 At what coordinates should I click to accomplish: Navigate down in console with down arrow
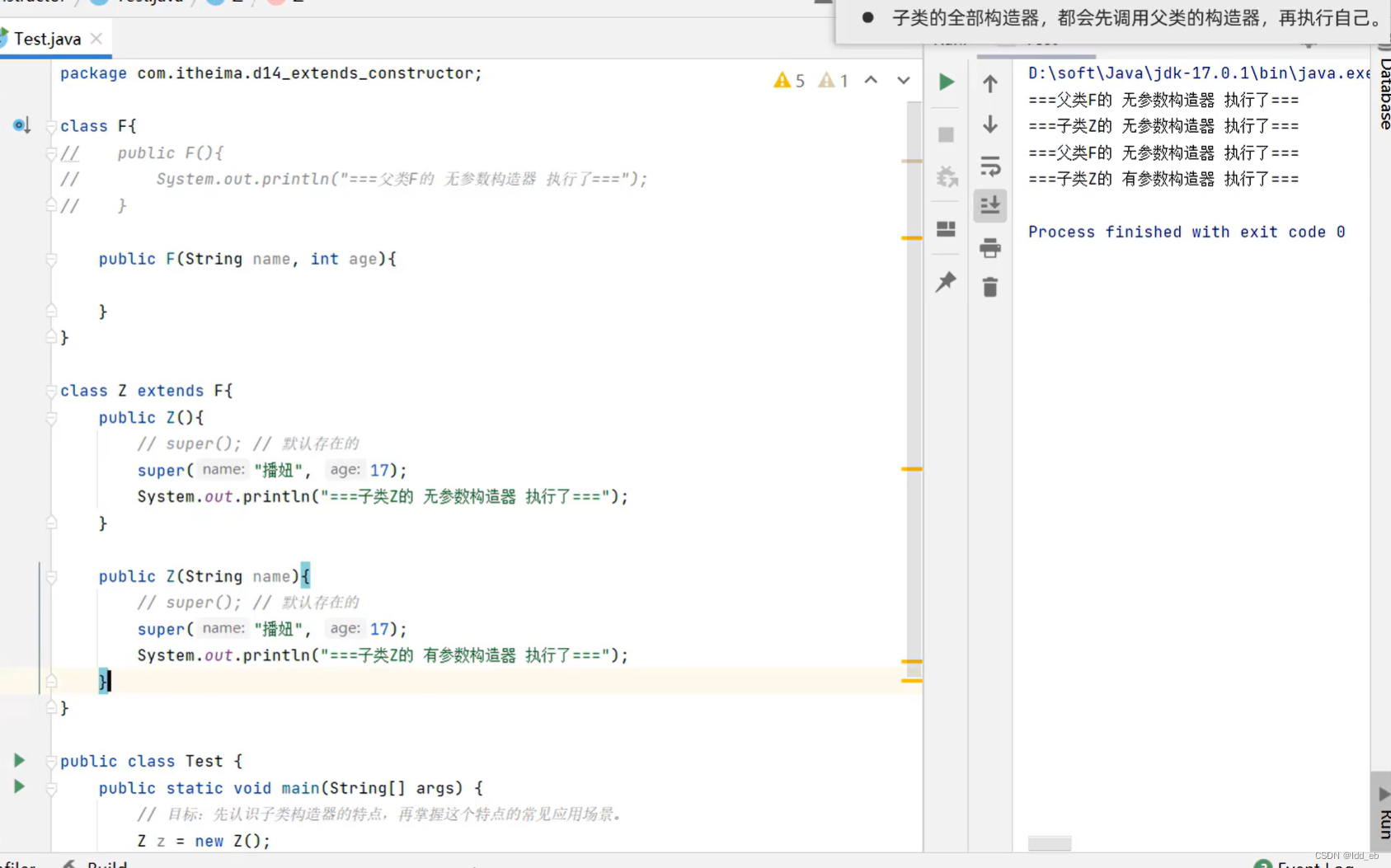pyautogui.click(x=989, y=124)
